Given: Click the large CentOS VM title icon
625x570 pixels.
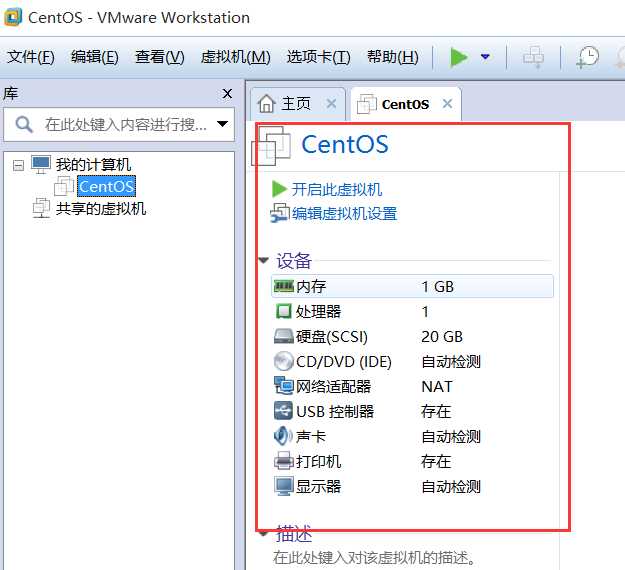Looking at the screenshot, I should 271,146.
